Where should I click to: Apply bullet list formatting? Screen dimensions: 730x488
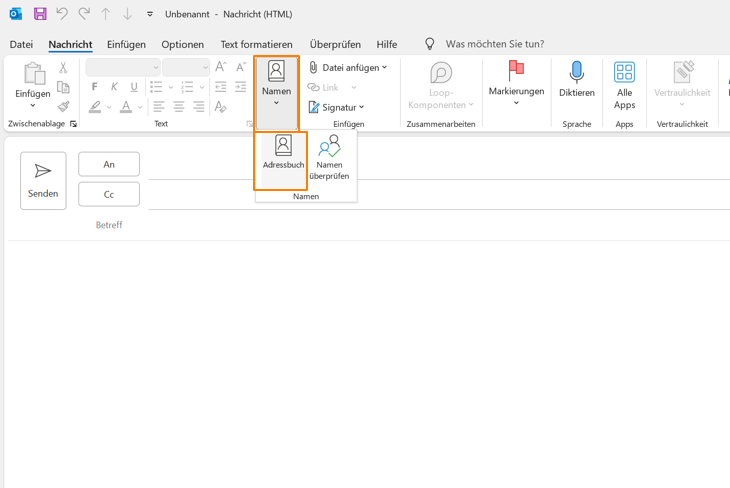tap(156, 87)
